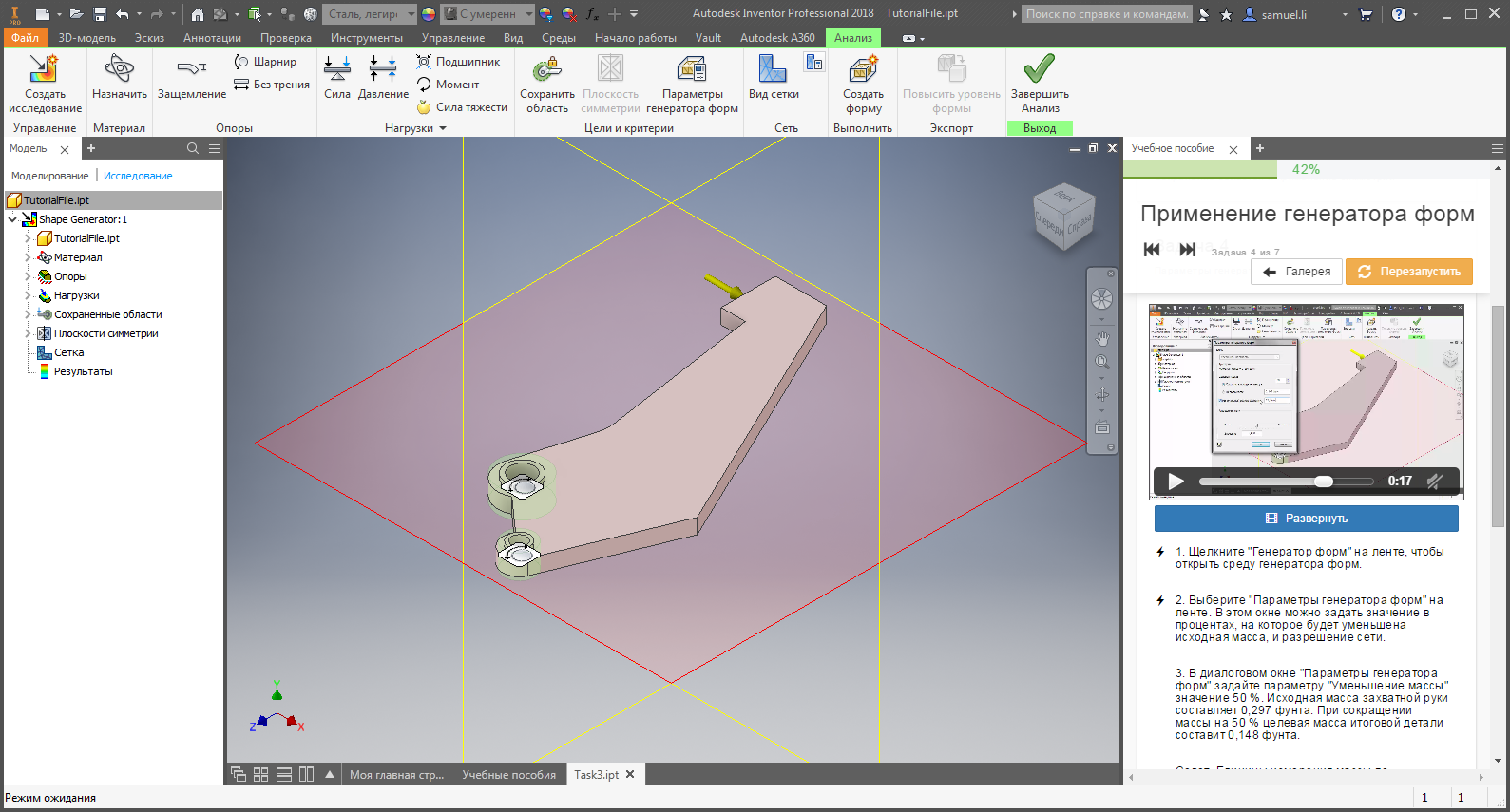
Task: Expand the Материал tree node
Action: [28, 257]
